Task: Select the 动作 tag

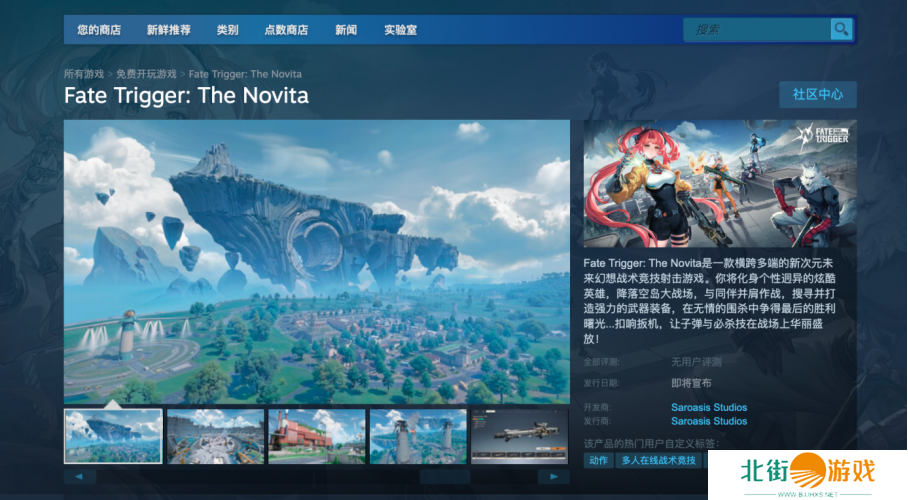Action: [x=598, y=460]
